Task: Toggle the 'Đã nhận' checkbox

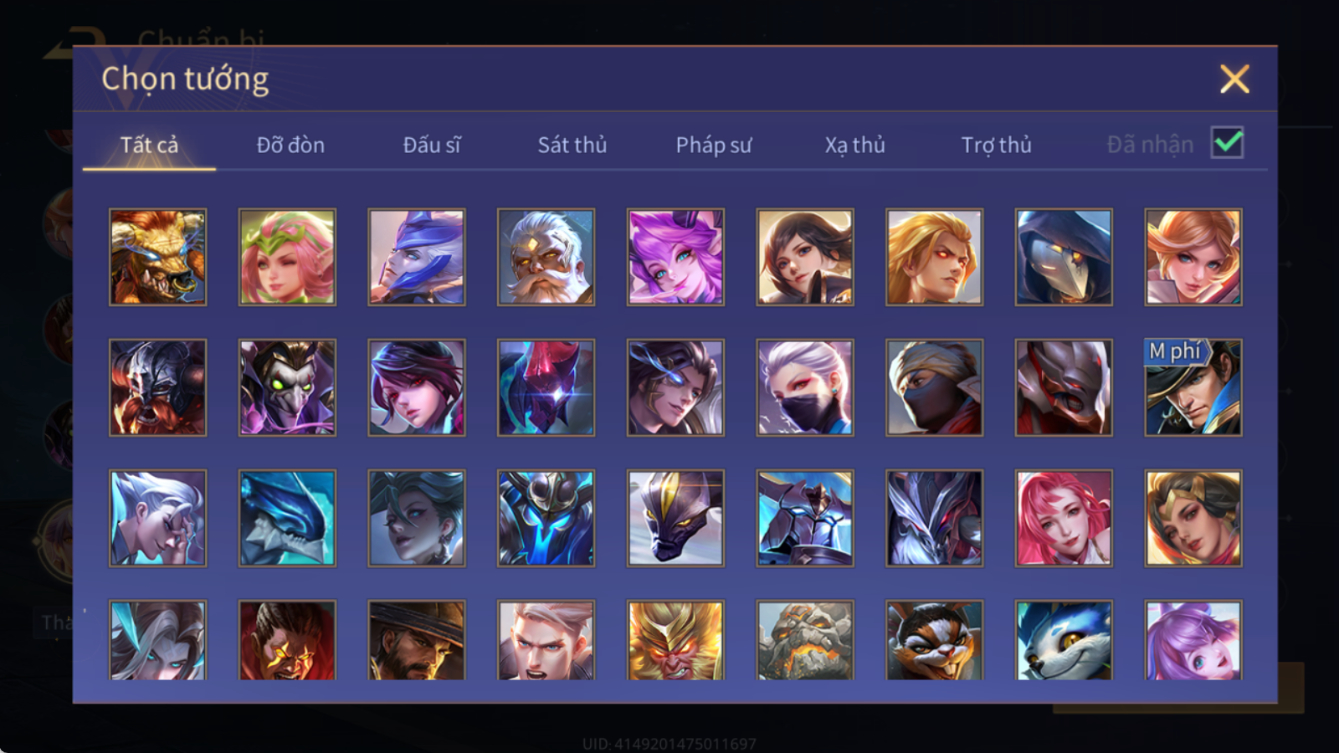Action: pyautogui.click(x=1227, y=143)
